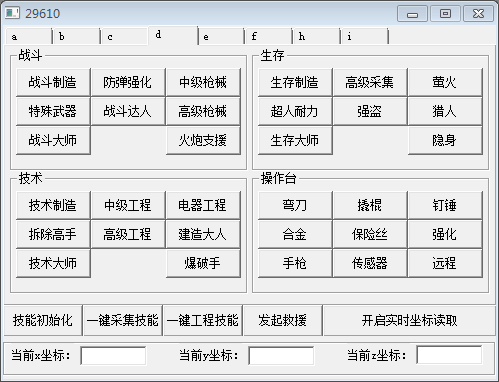This screenshot has width=499, height=382.
Task: Select the 保险丝 button
Action: [370, 234]
